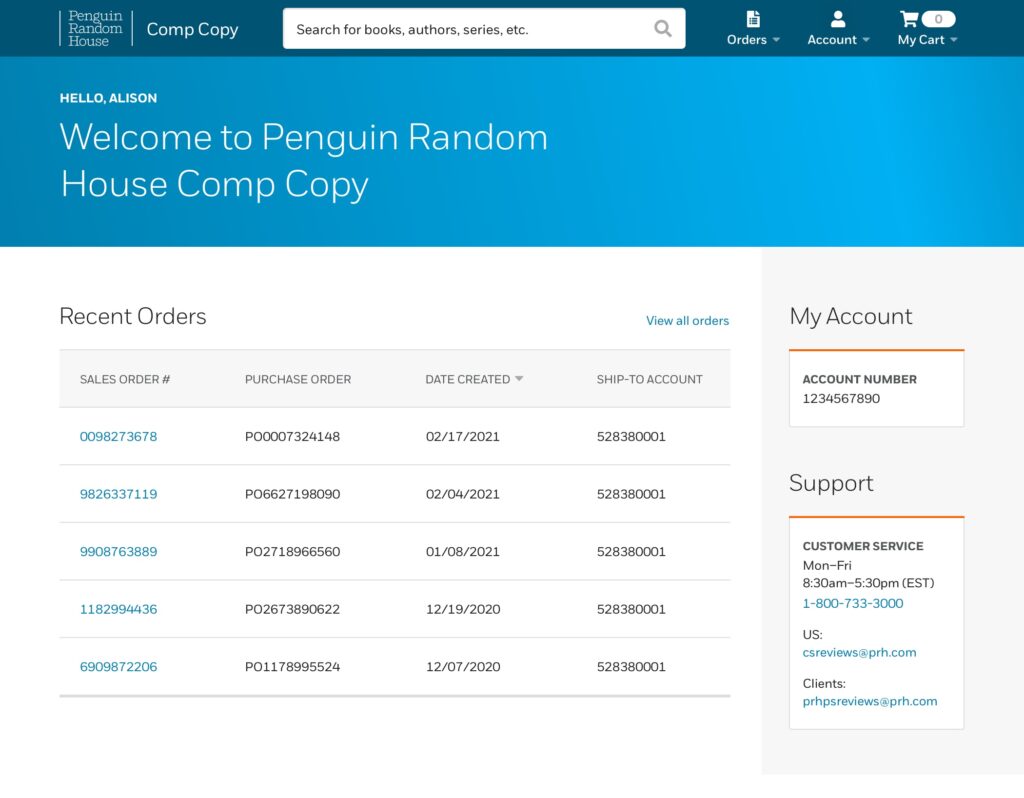Email prhpsreviews@prh.com for client support
Screen dimensions: 1024x798
pyautogui.click(x=869, y=702)
